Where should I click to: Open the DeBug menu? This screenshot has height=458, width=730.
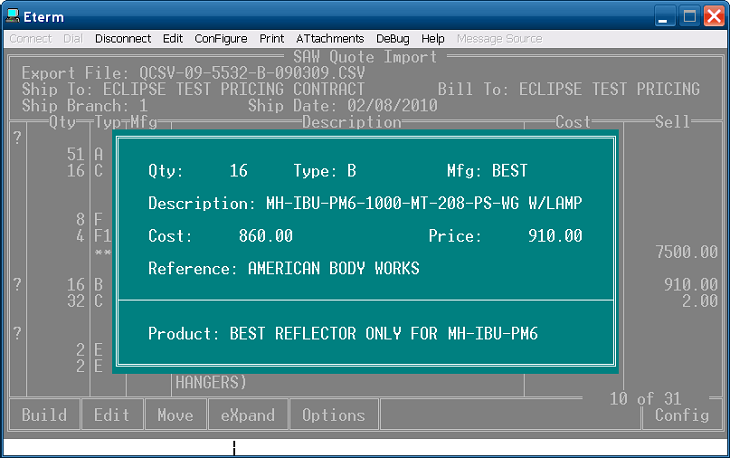click(x=392, y=39)
